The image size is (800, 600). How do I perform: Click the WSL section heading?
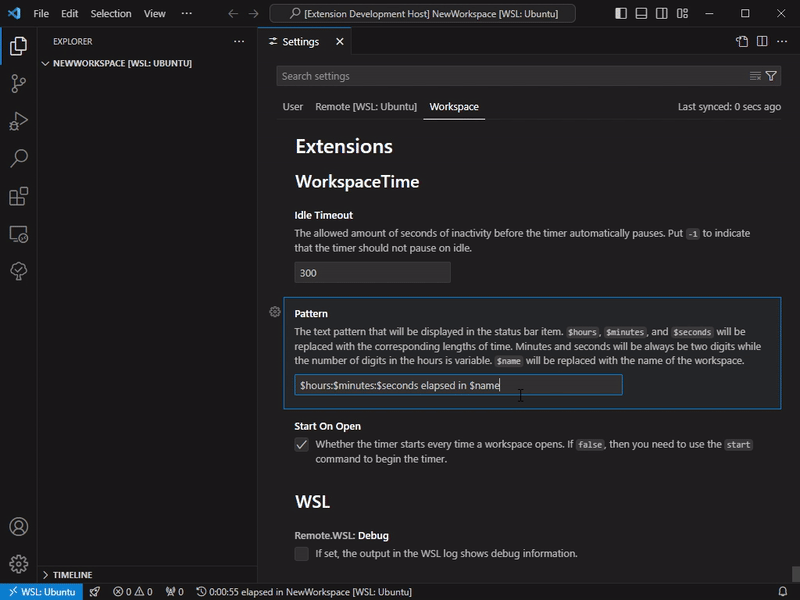point(312,502)
